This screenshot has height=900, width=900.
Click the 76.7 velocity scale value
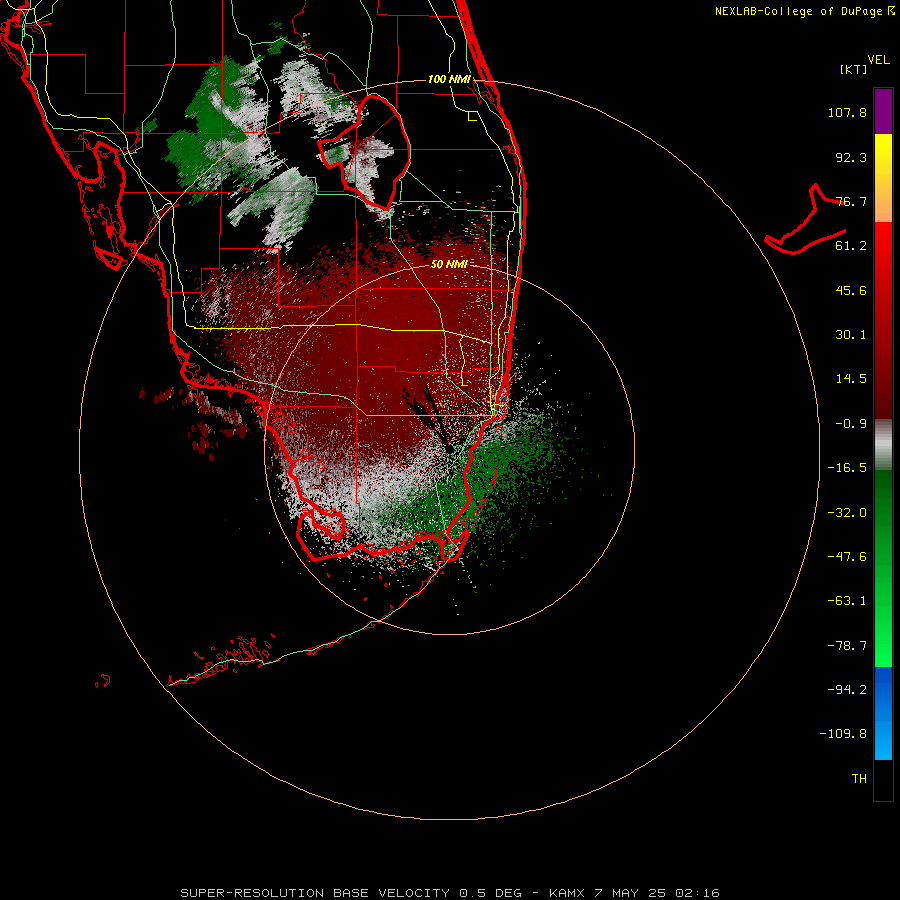click(x=851, y=201)
